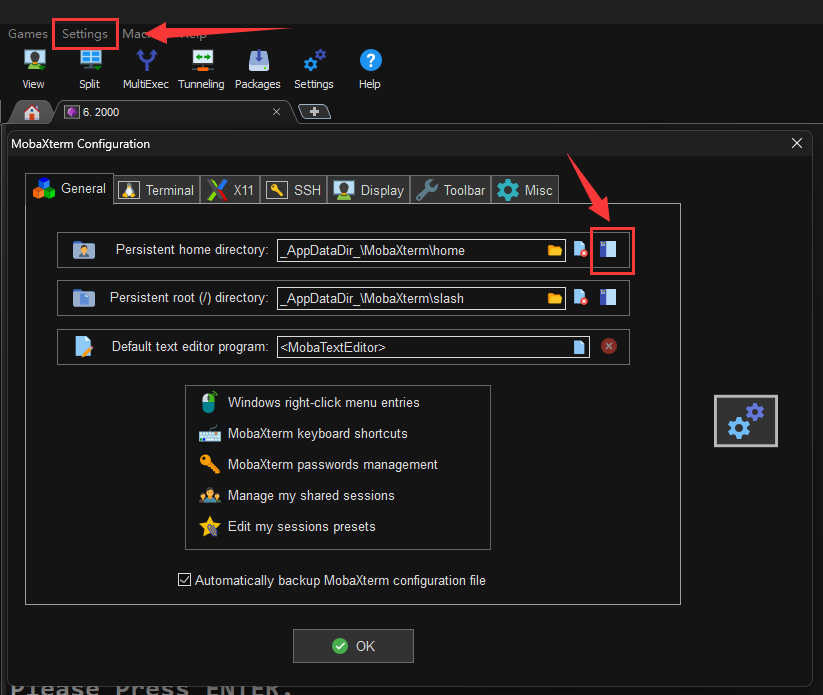Screen dimensions: 823x695
Task: Switch to the Terminal configuration tab
Action: tap(156, 190)
